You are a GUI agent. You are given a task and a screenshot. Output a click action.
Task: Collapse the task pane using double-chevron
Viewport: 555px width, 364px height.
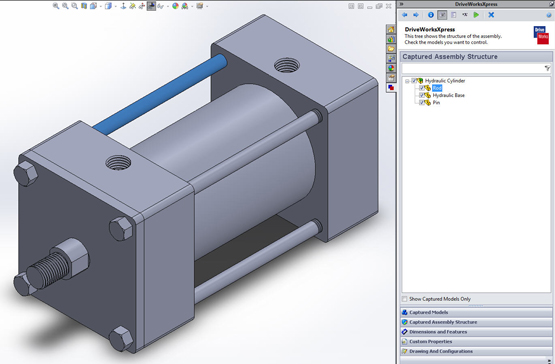402,4
